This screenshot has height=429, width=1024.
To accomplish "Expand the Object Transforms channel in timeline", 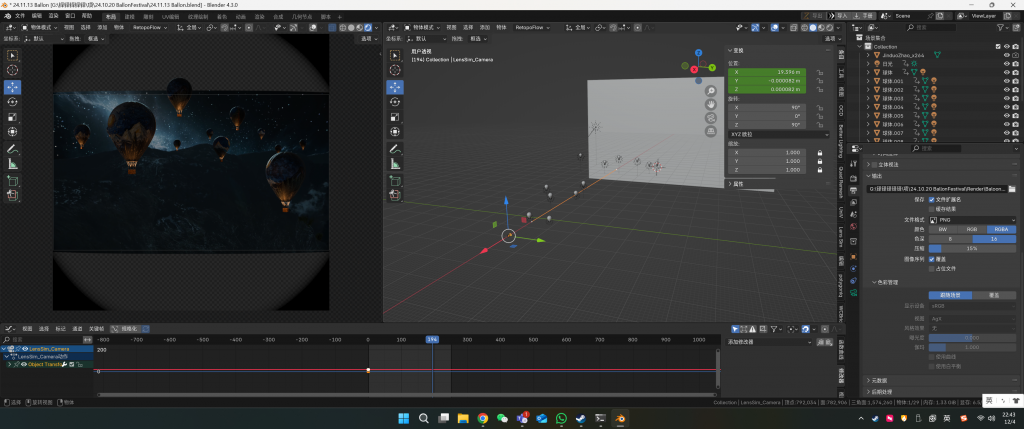I will (9, 364).
